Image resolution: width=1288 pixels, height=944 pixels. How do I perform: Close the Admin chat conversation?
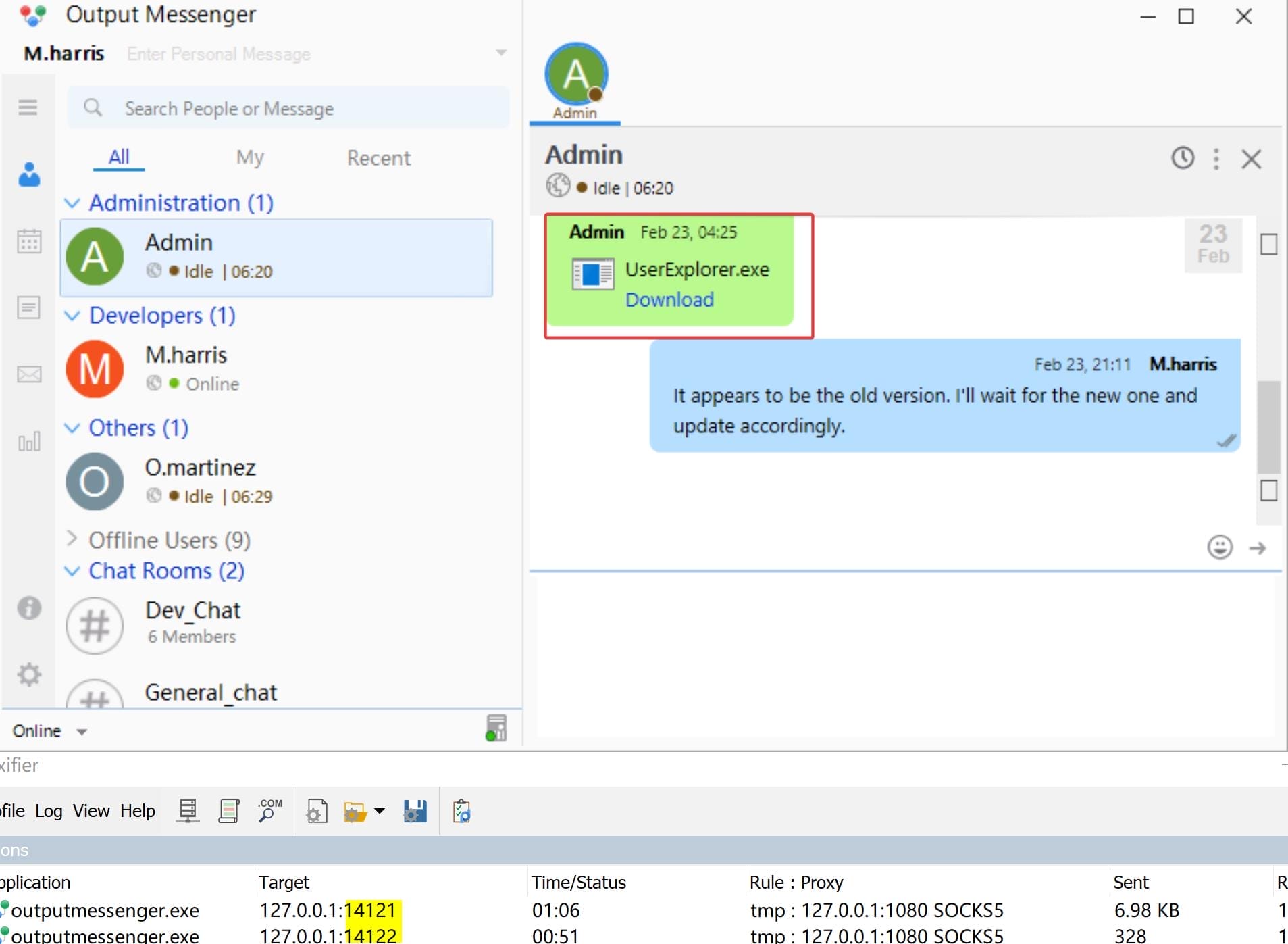(x=1252, y=159)
